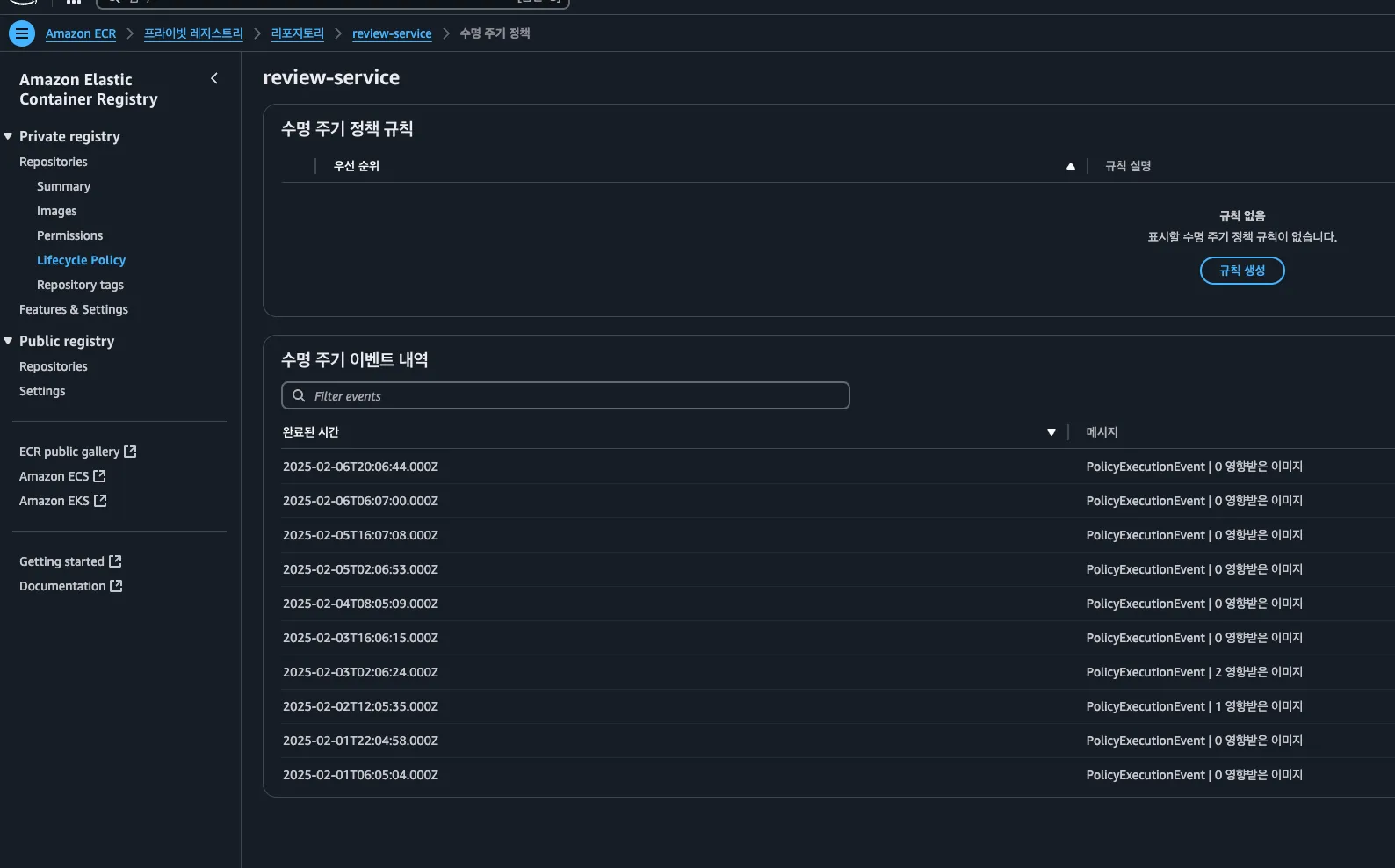Click the search icon in Filter events
The image size is (1395, 868).
299,395
